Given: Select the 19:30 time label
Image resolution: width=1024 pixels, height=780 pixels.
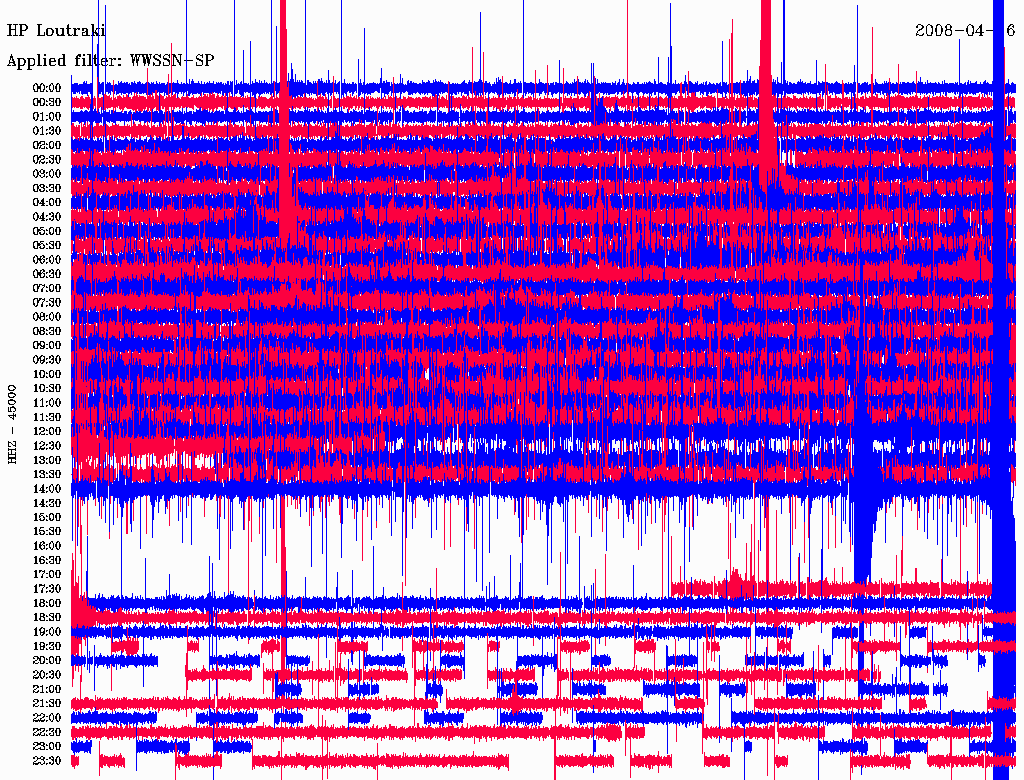Looking at the screenshot, I should click(x=47, y=647).
